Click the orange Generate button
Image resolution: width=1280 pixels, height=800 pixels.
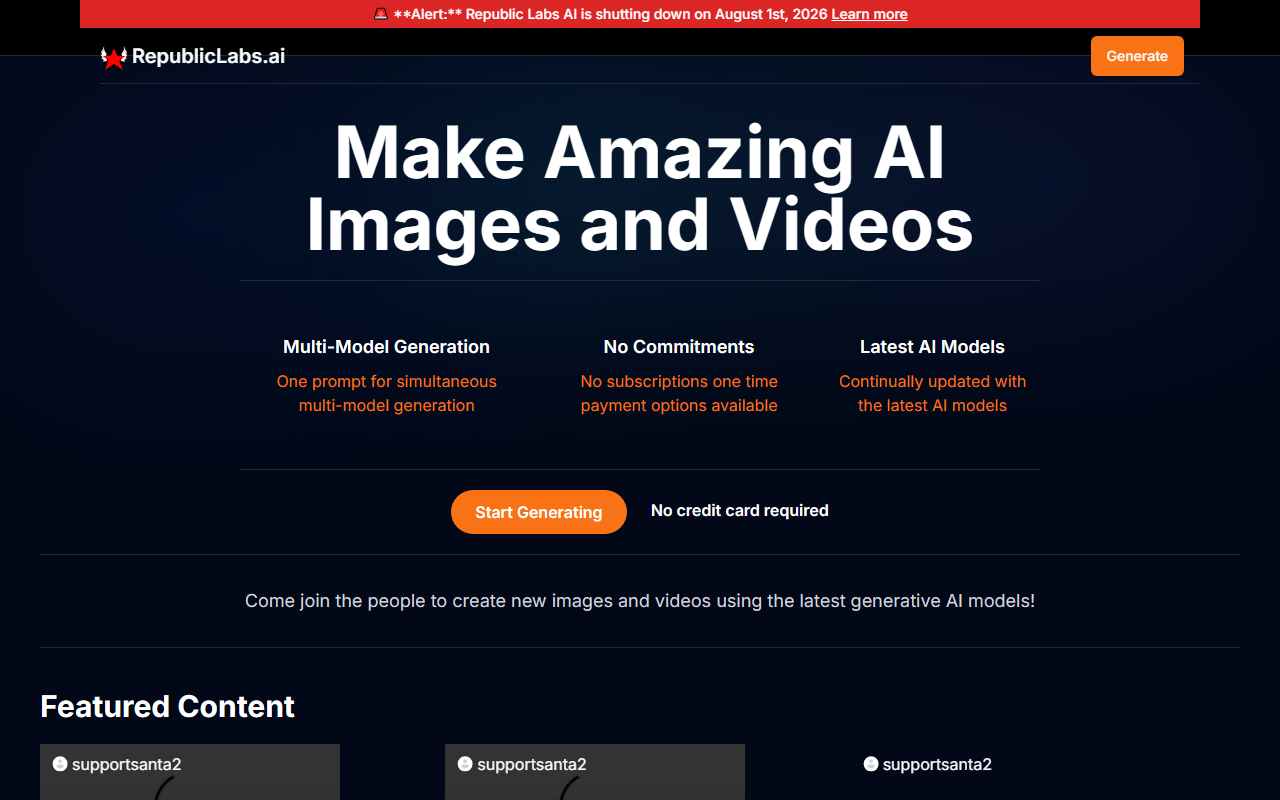point(1137,56)
